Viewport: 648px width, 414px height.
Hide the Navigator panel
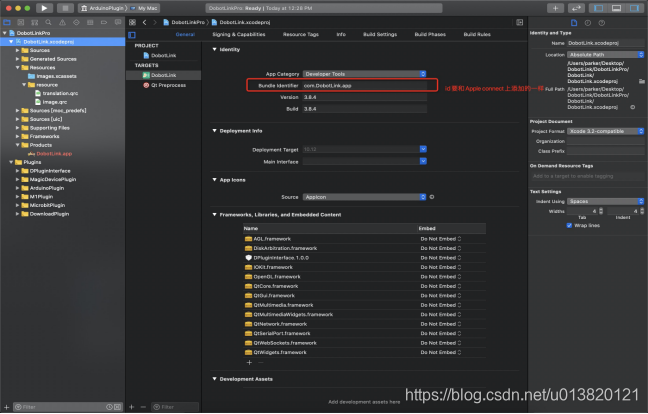pyautogui.click(x=598, y=8)
